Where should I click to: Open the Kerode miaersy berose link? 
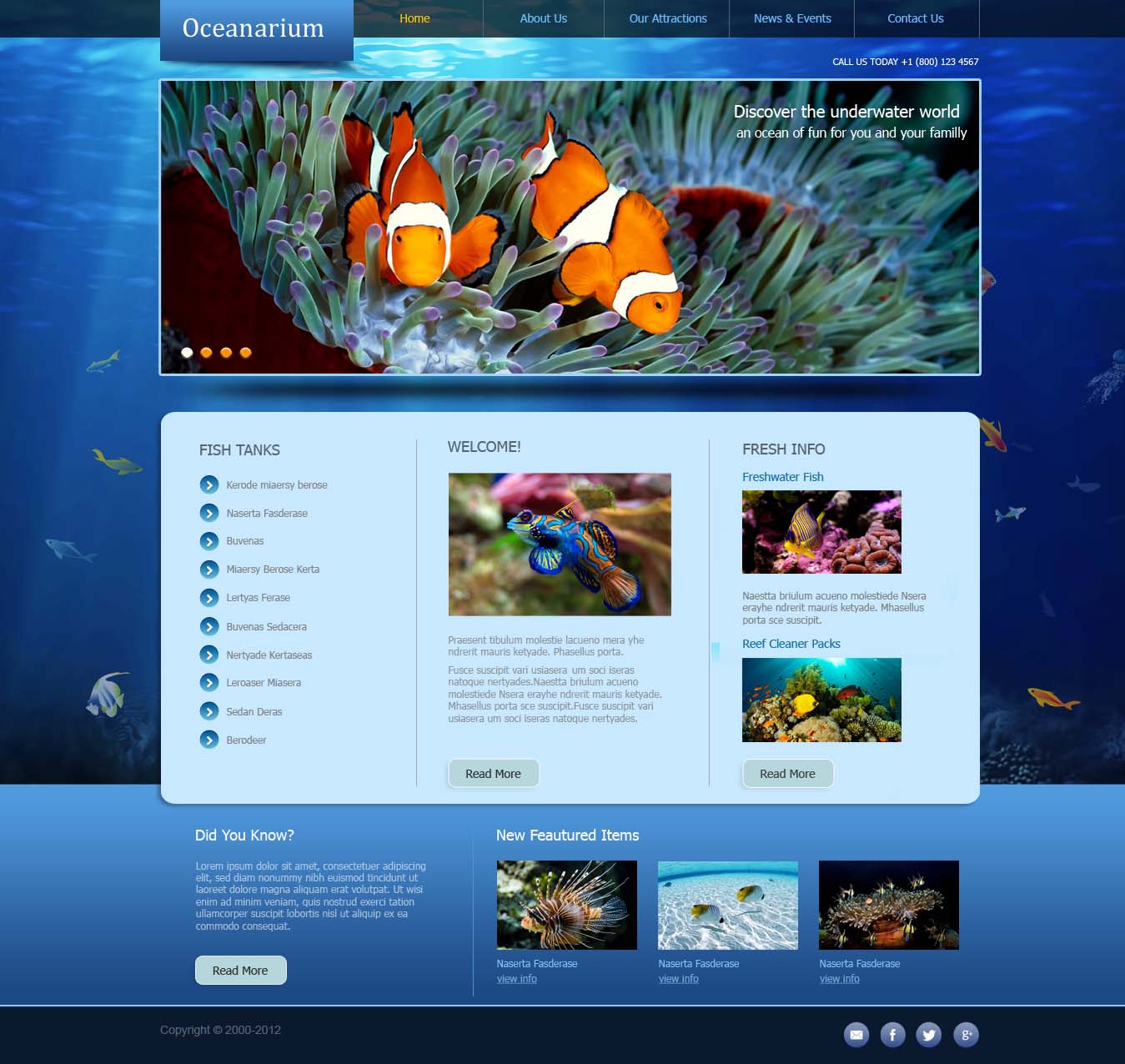tap(277, 484)
